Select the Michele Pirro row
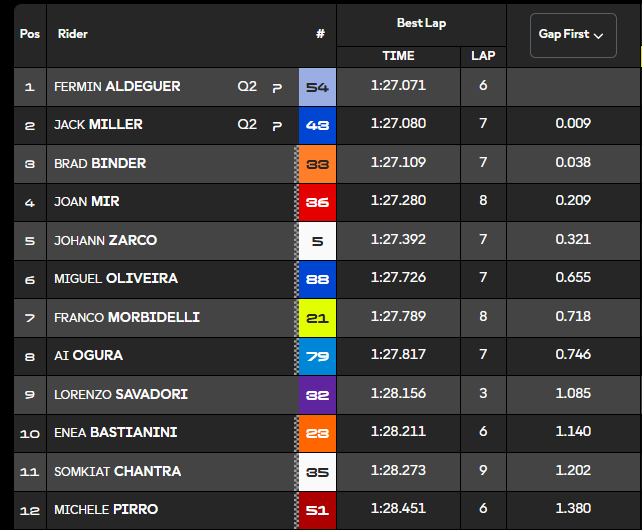This screenshot has height=530, width=642. (328, 510)
